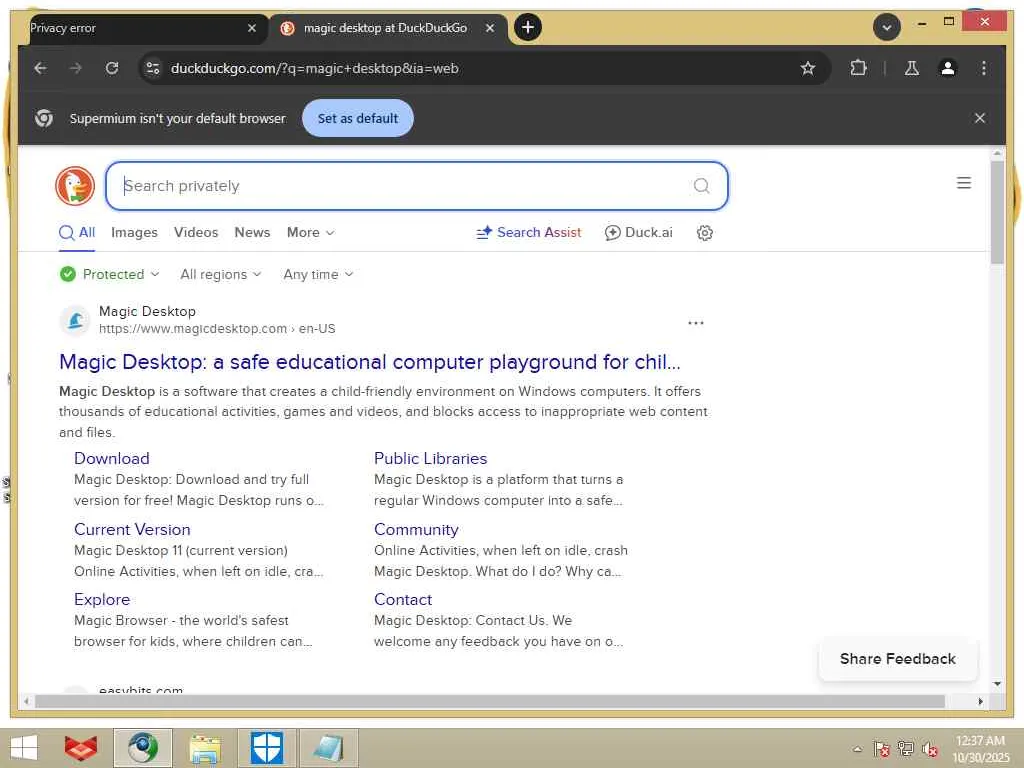Expand the All regions dropdown
1024x768 pixels.
pyautogui.click(x=221, y=274)
